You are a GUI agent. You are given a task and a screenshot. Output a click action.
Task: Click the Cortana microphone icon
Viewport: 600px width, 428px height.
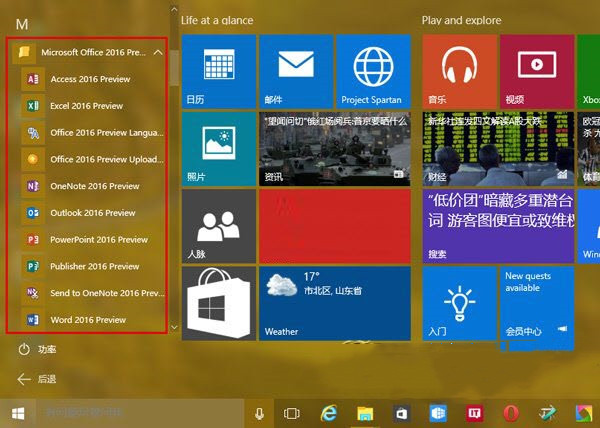coord(259,413)
